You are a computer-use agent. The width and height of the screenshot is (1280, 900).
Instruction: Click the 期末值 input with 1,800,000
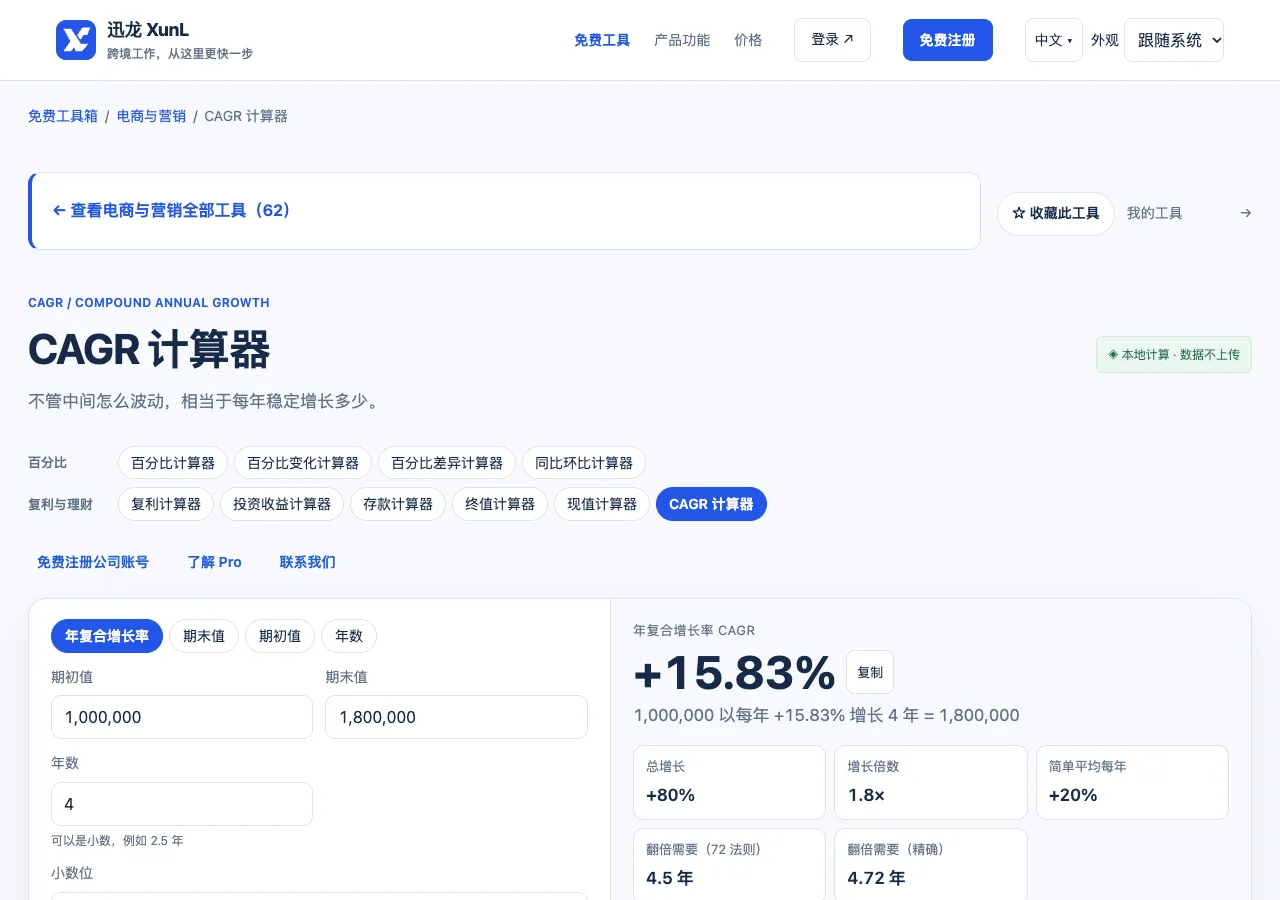pos(456,717)
